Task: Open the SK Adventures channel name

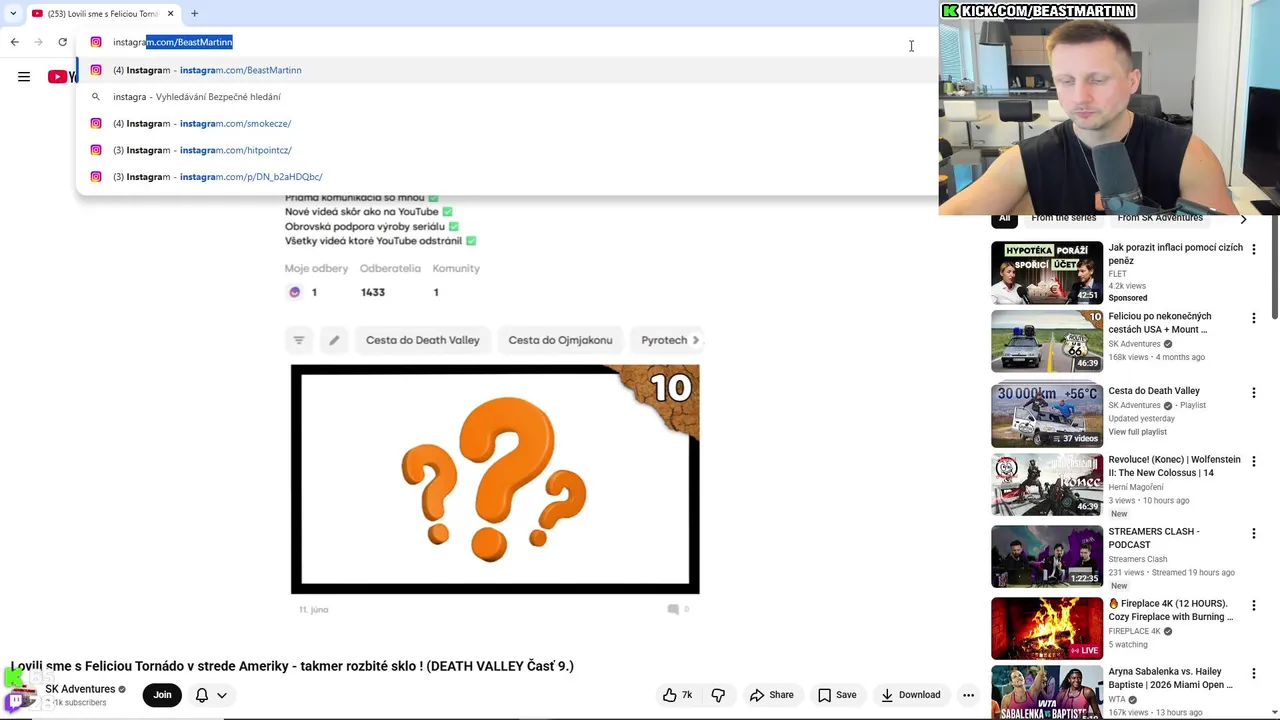Action: (80, 689)
